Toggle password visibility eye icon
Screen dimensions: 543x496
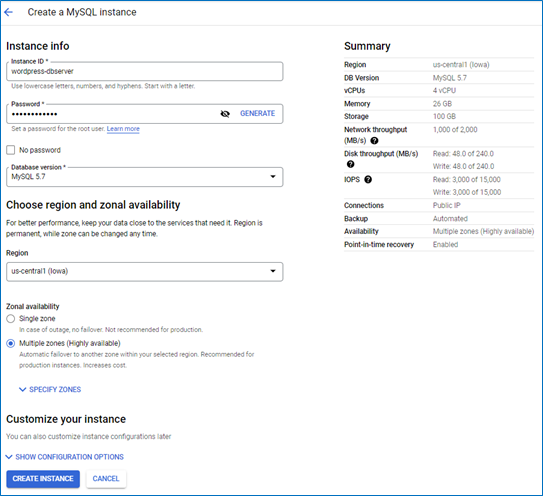225,114
